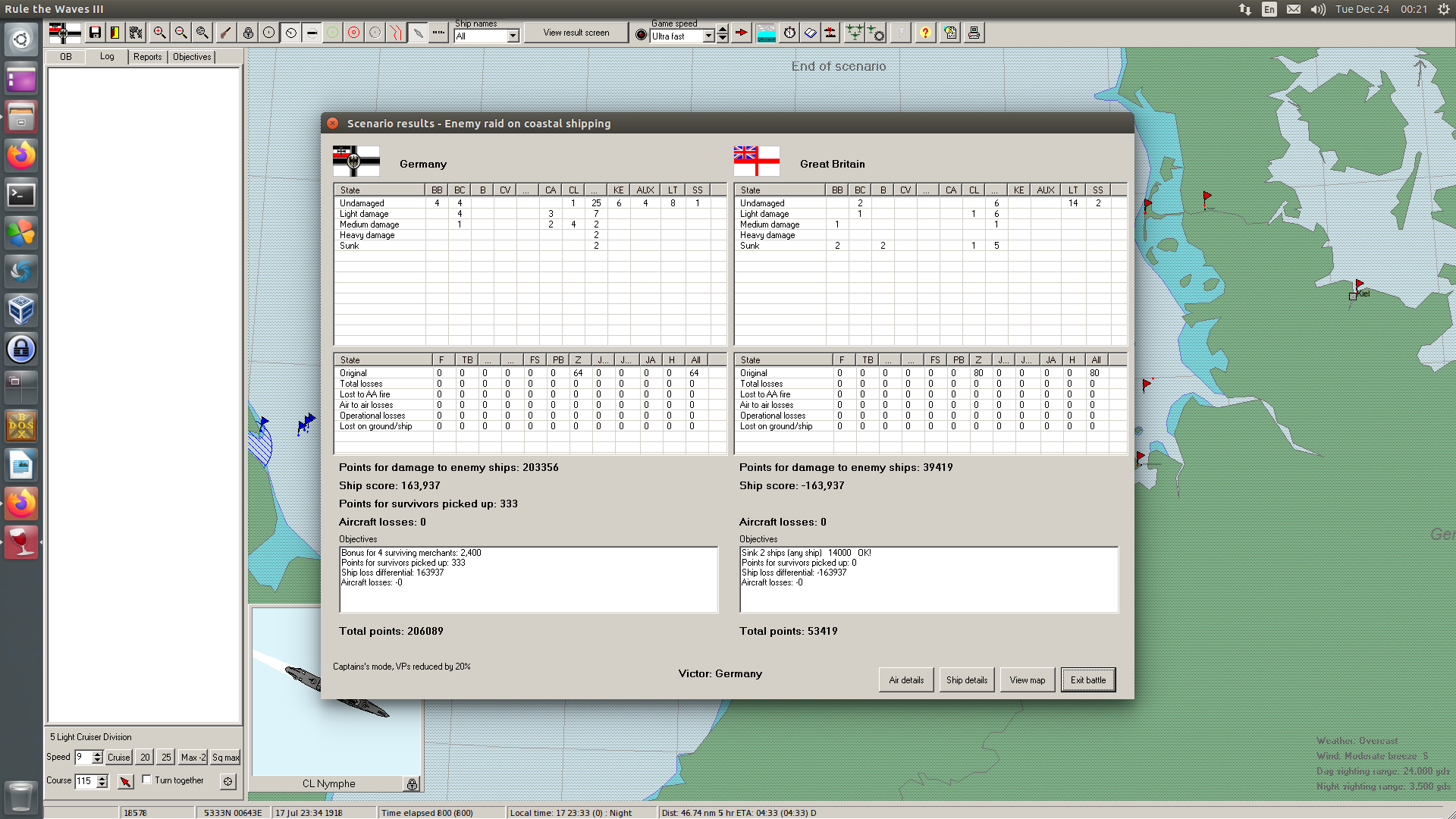Viewport: 1456px width, 819px height.
Task: Open the Game speed dropdown
Action: coord(708,36)
